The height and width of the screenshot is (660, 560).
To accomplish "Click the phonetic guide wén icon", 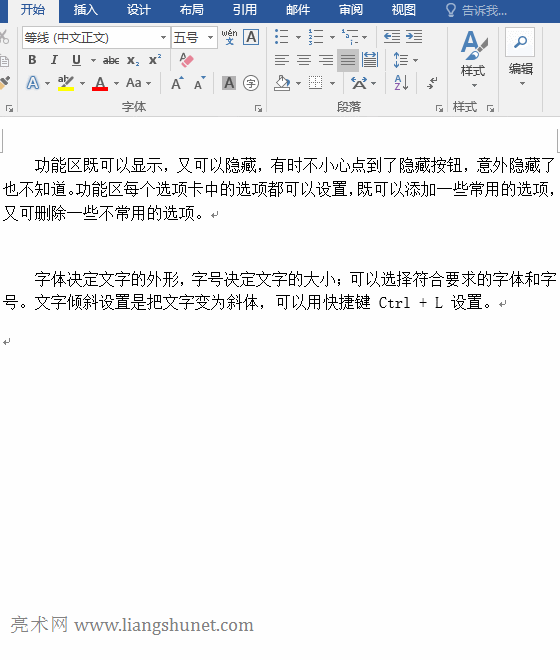I will [229, 37].
